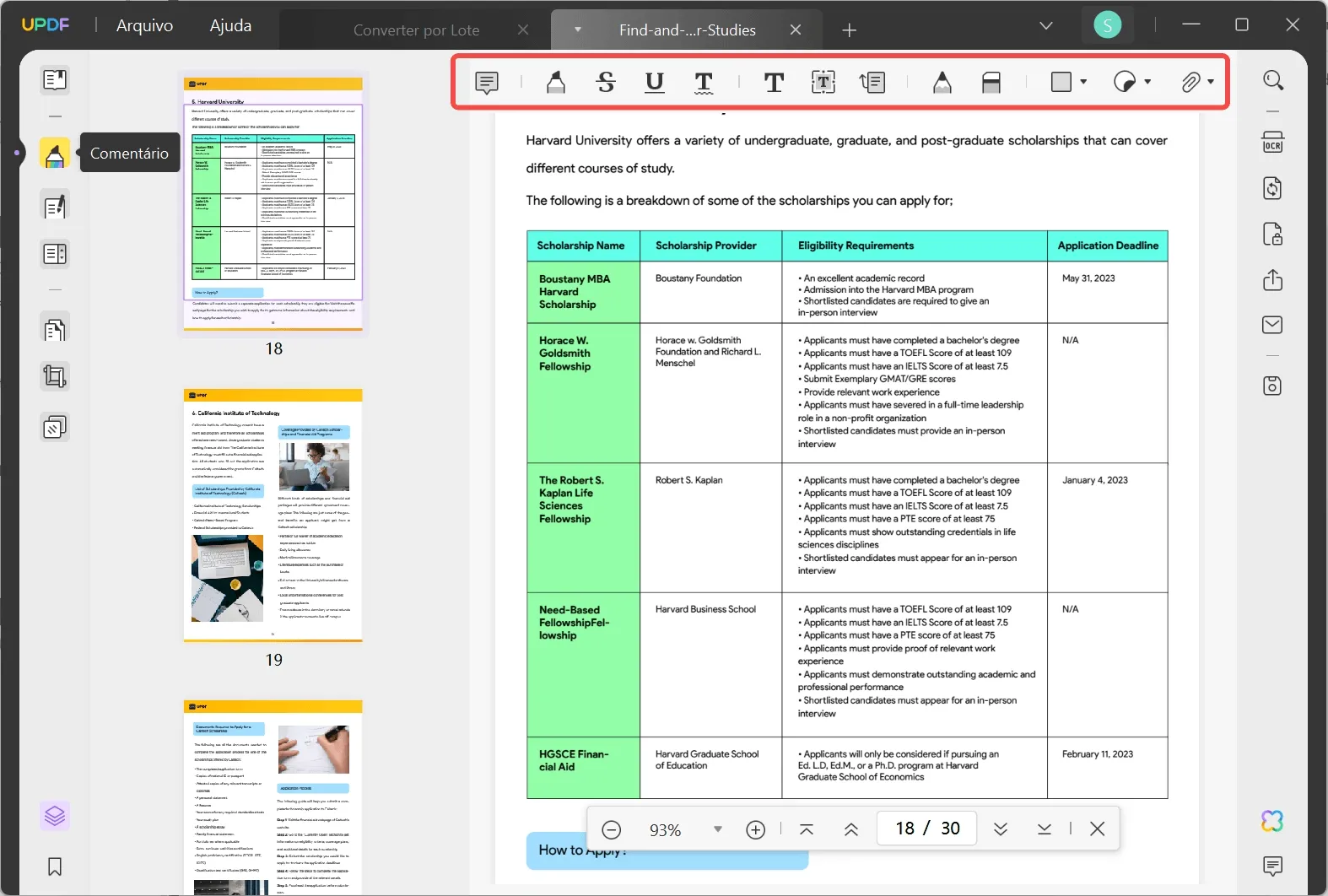The width and height of the screenshot is (1328, 896).
Task: Select the eraser tool
Action: pyautogui.click(x=991, y=82)
